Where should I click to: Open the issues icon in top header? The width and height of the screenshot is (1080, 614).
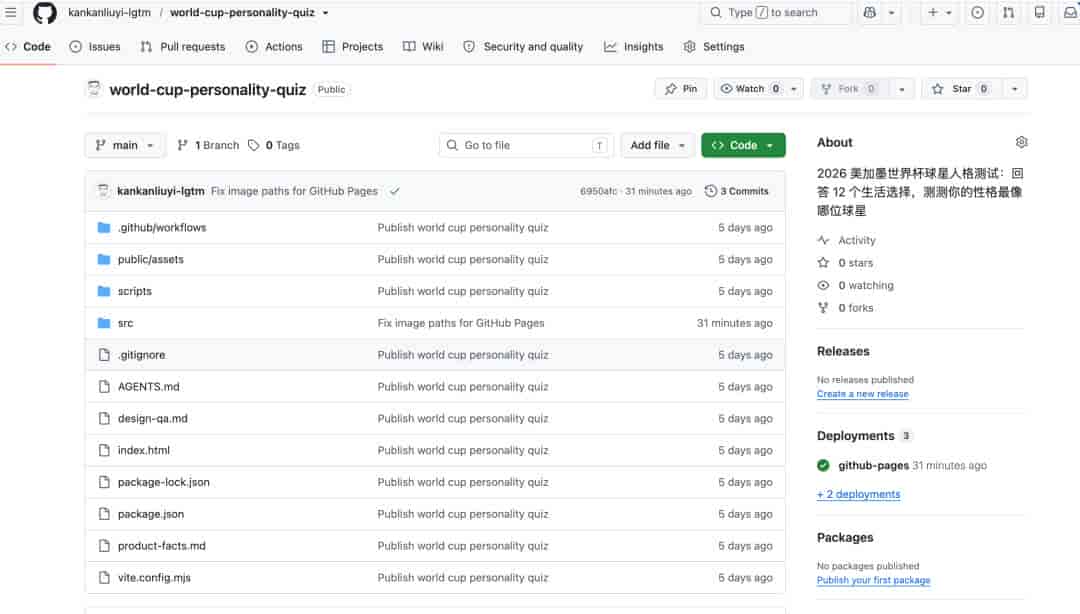(977, 12)
